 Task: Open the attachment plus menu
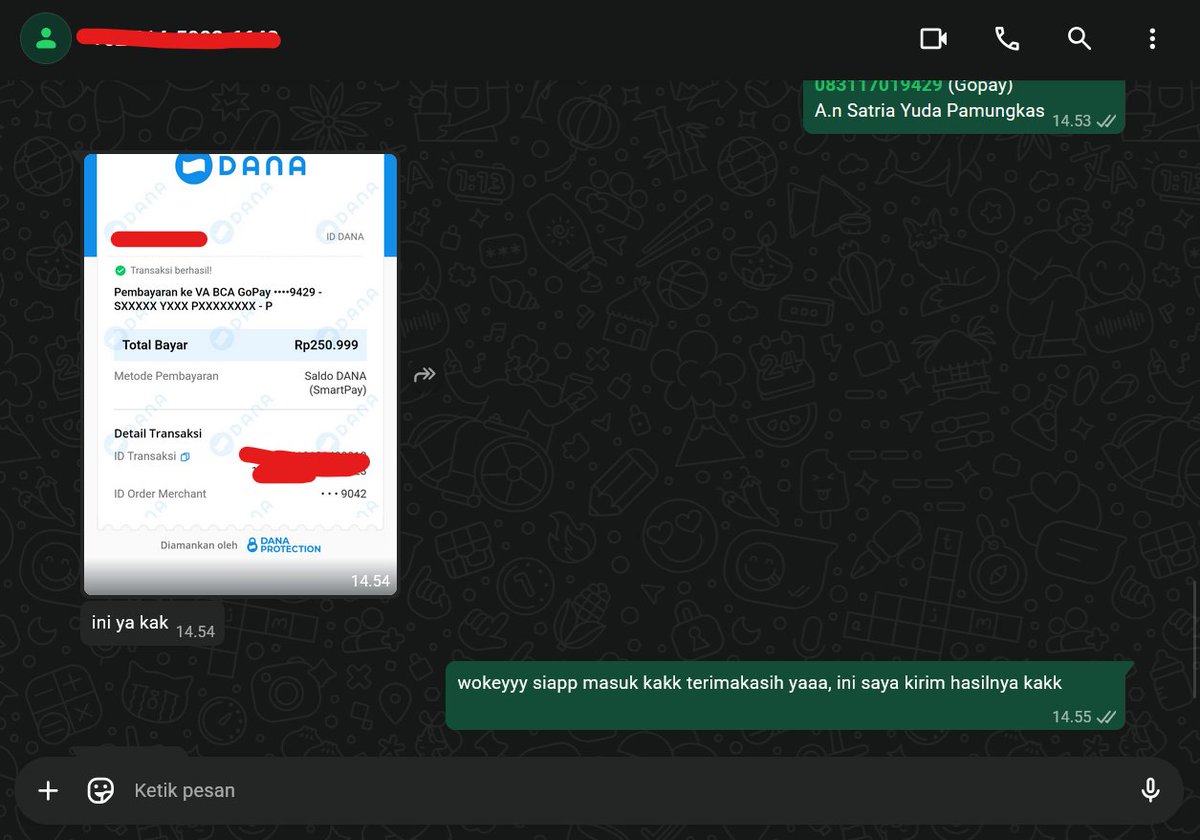coord(48,791)
